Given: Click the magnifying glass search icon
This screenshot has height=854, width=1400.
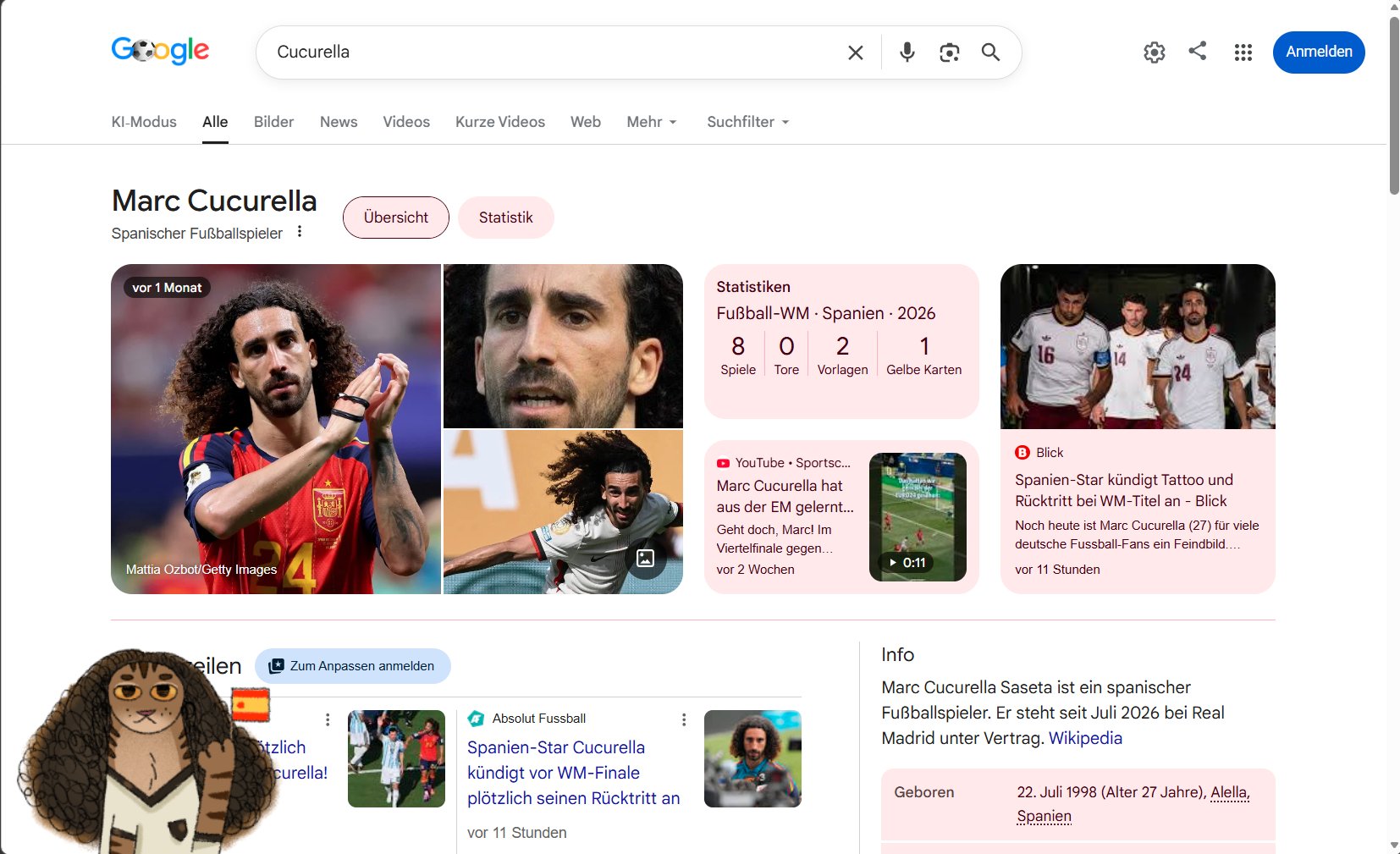Looking at the screenshot, I should pyautogui.click(x=990, y=52).
